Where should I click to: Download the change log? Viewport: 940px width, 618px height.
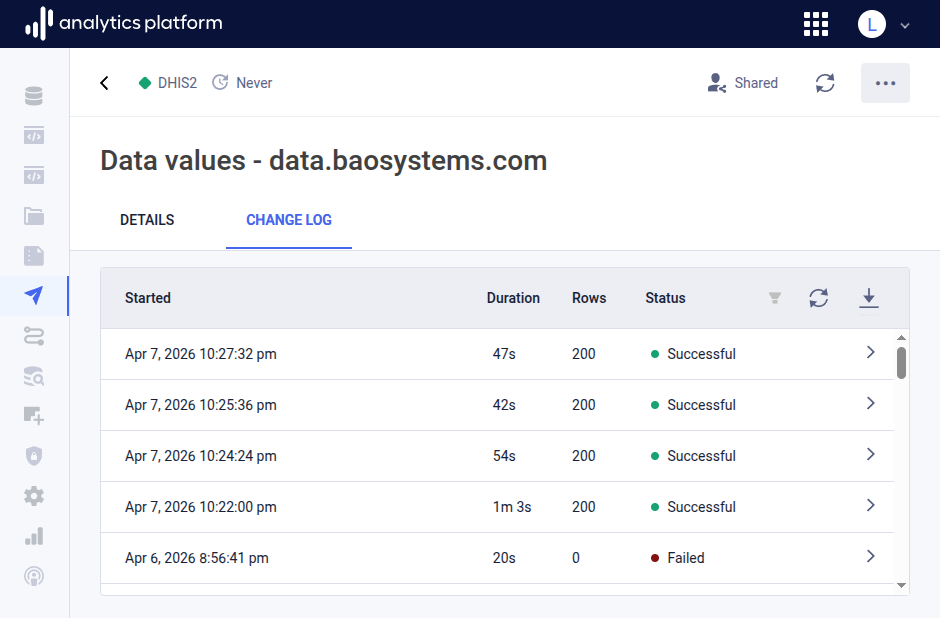869,298
